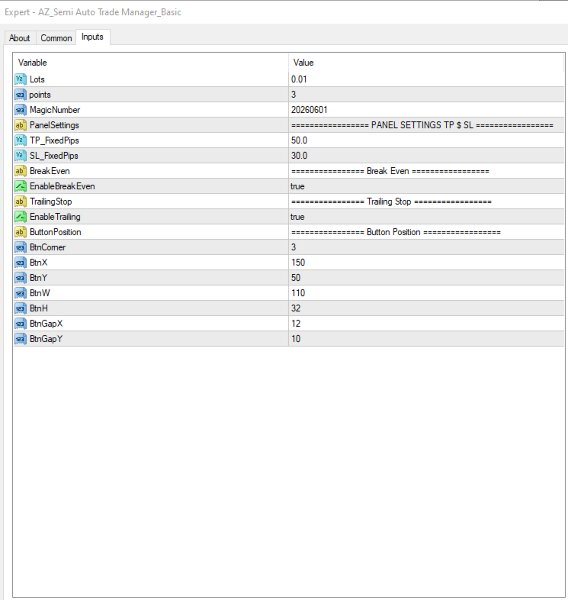Select the EnableTrailing variable name
The width and height of the screenshot is (568, 600).
[x=55, y=217]
